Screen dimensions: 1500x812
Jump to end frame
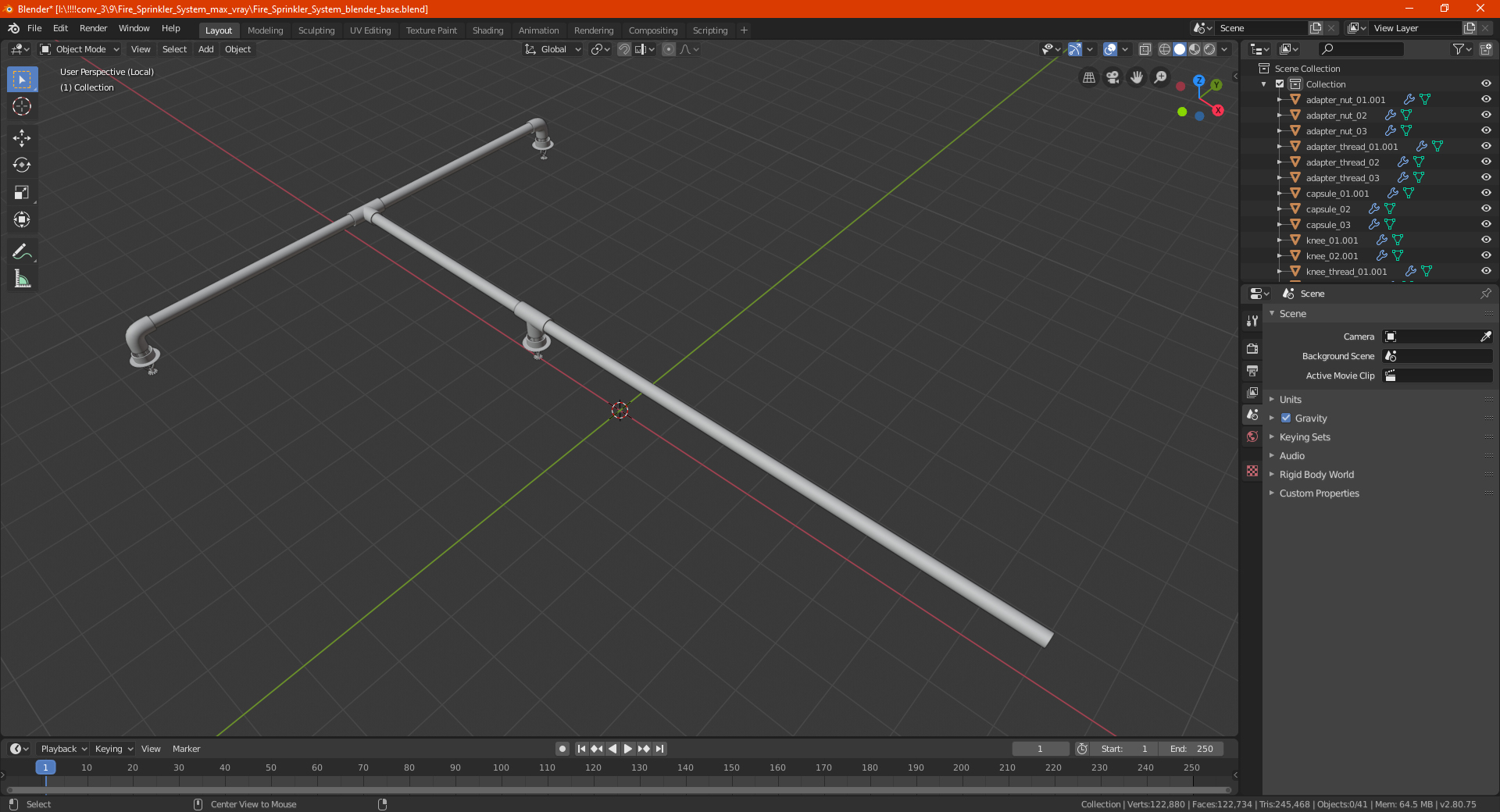pos(659,749)
